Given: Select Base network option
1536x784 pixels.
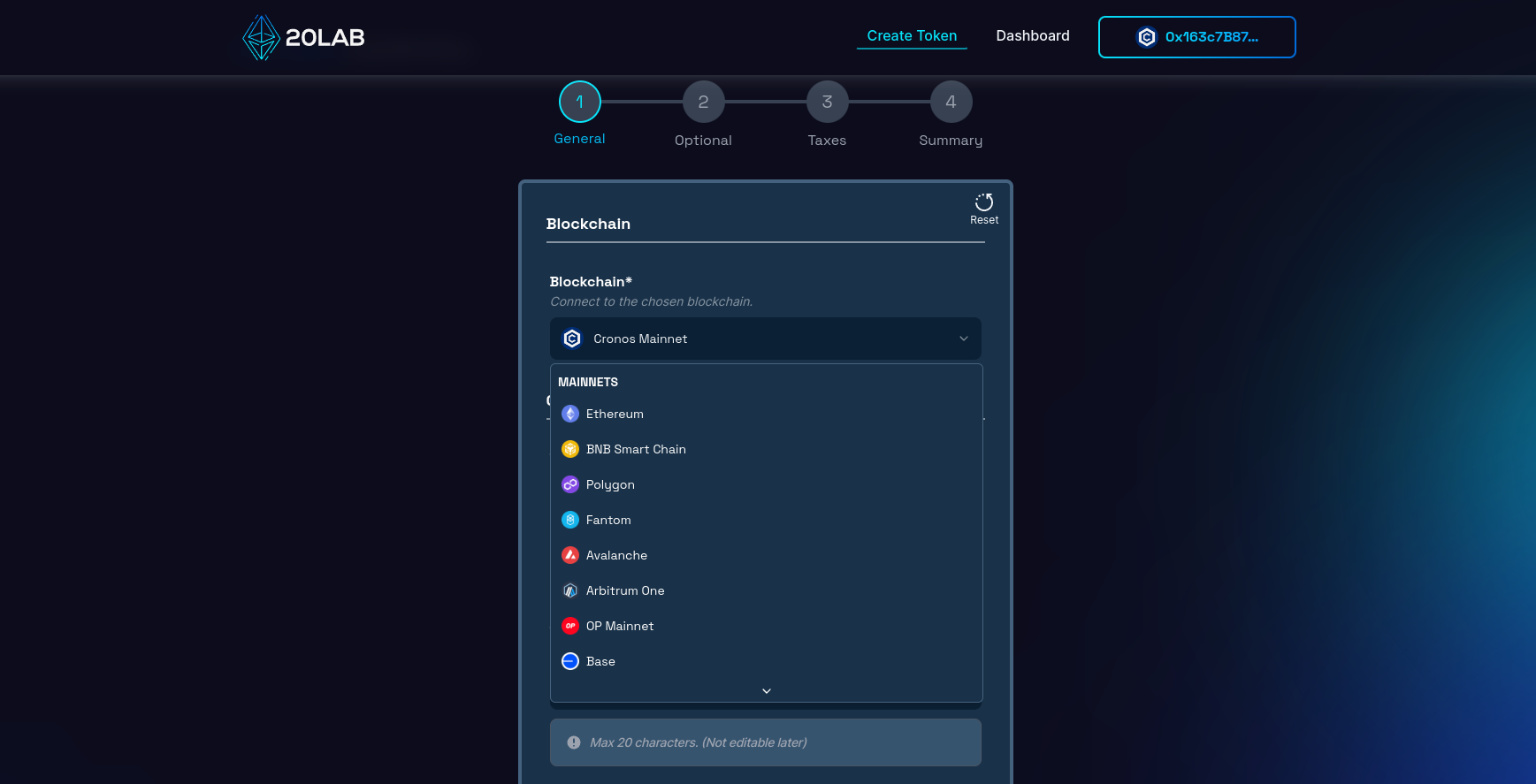Looking at the screenshot, I should tap(766, 661).
